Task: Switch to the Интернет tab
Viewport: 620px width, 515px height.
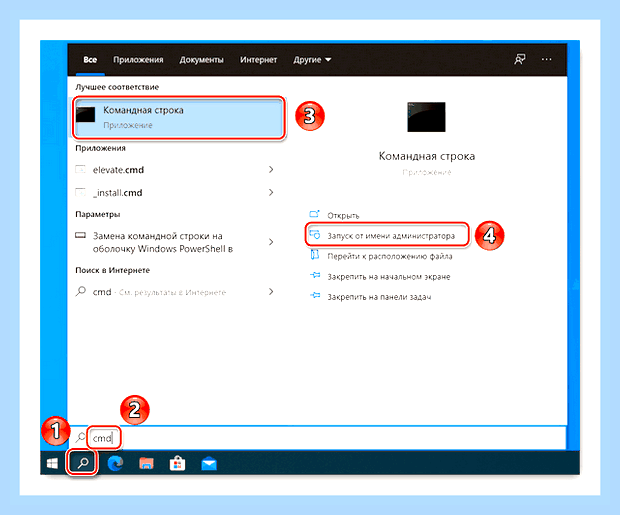Action: click(x=258, y=60)
